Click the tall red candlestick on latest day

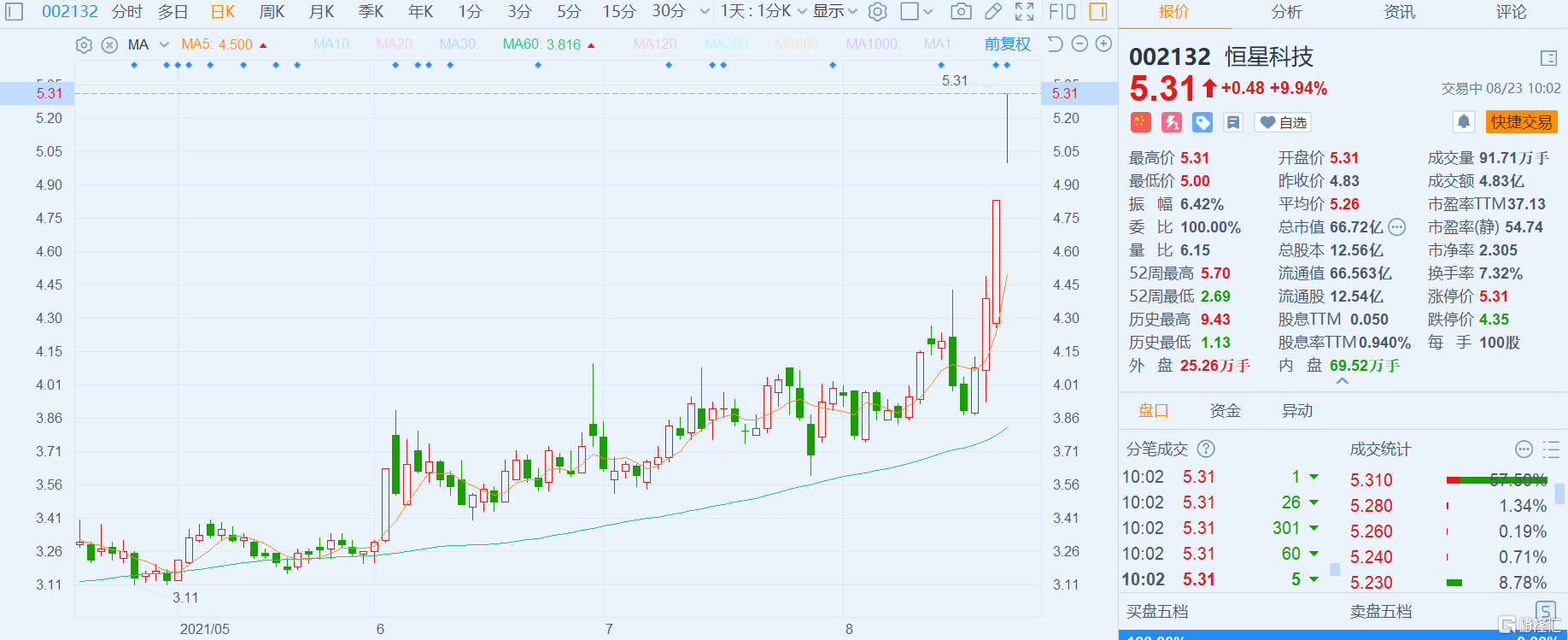996,262
